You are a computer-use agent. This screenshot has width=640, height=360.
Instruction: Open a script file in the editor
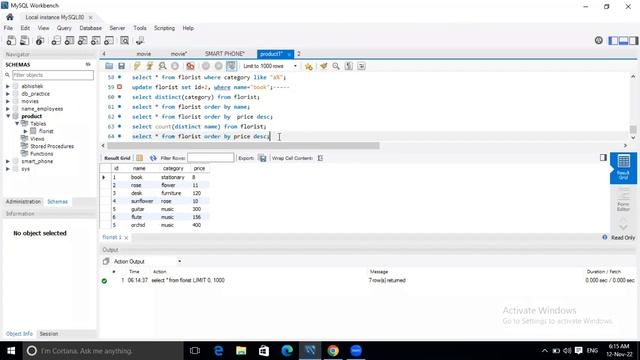109,66
